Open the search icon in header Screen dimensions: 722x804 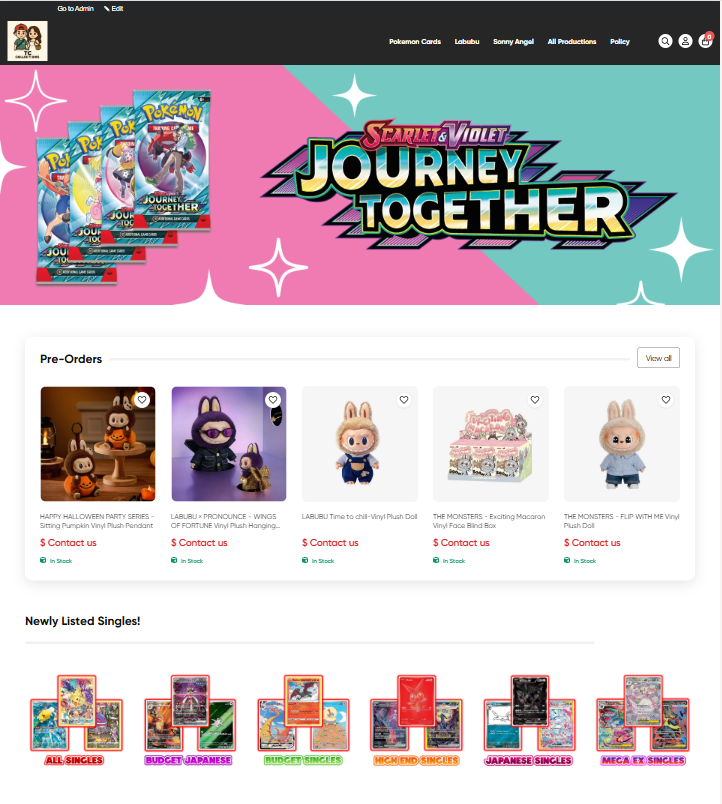coord(665,41)
